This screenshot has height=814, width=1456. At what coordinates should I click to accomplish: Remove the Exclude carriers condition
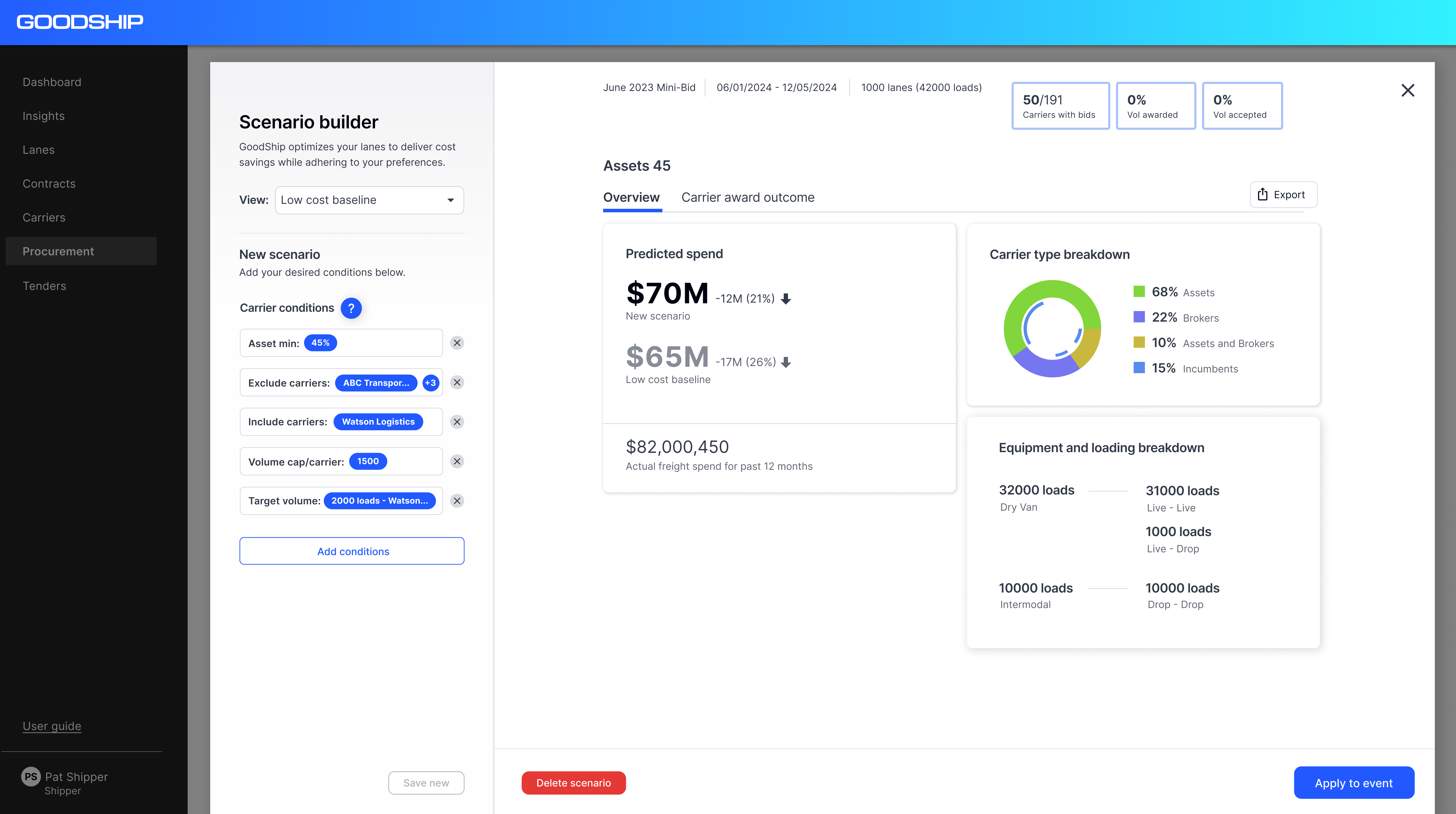coord(457,383)
